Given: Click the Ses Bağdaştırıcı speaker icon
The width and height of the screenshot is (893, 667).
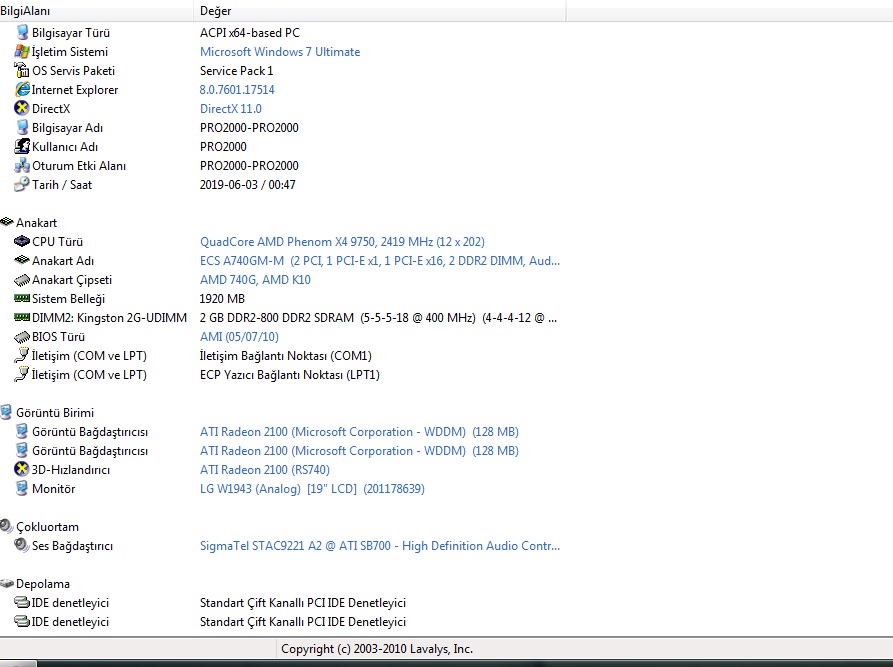Looking at the screenshot, I should click(x=22, y=546).
